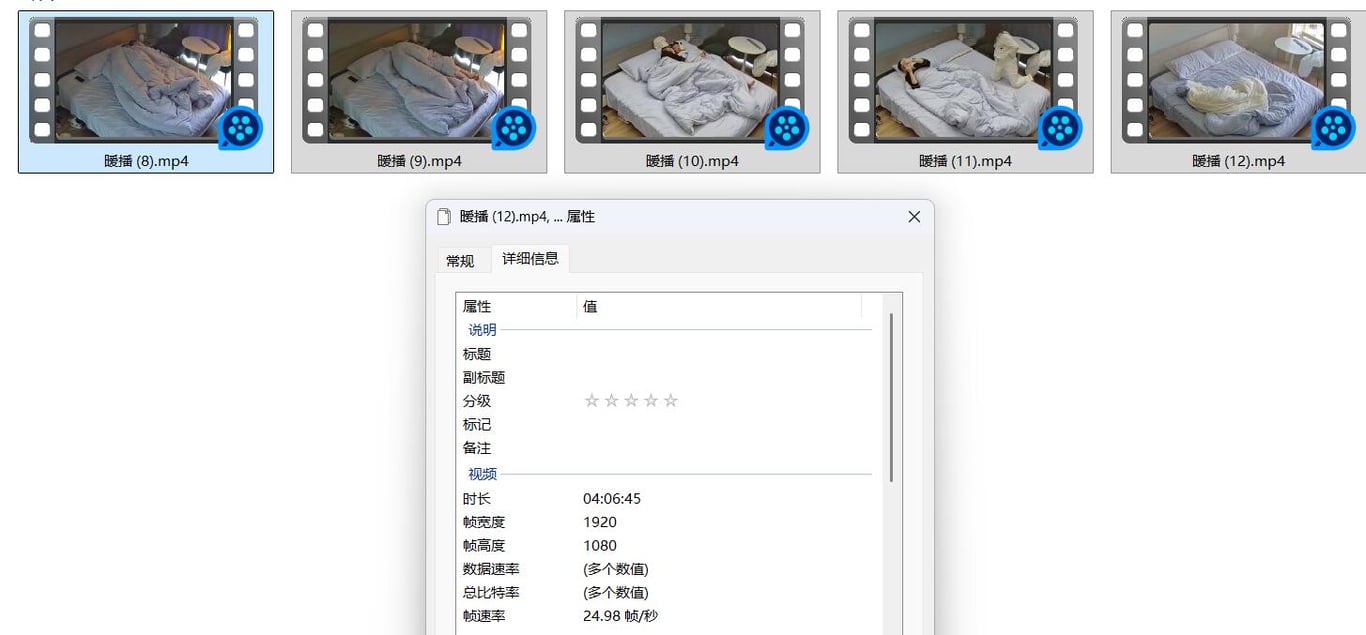Screen dimensions: 1366x635
Task: Close the properties dialog
Action: tap(914, 216)
